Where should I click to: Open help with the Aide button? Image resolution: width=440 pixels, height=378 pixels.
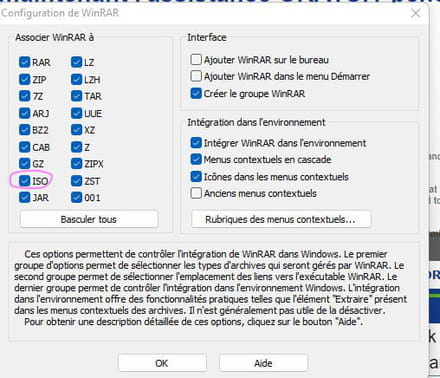click(263, 363)
